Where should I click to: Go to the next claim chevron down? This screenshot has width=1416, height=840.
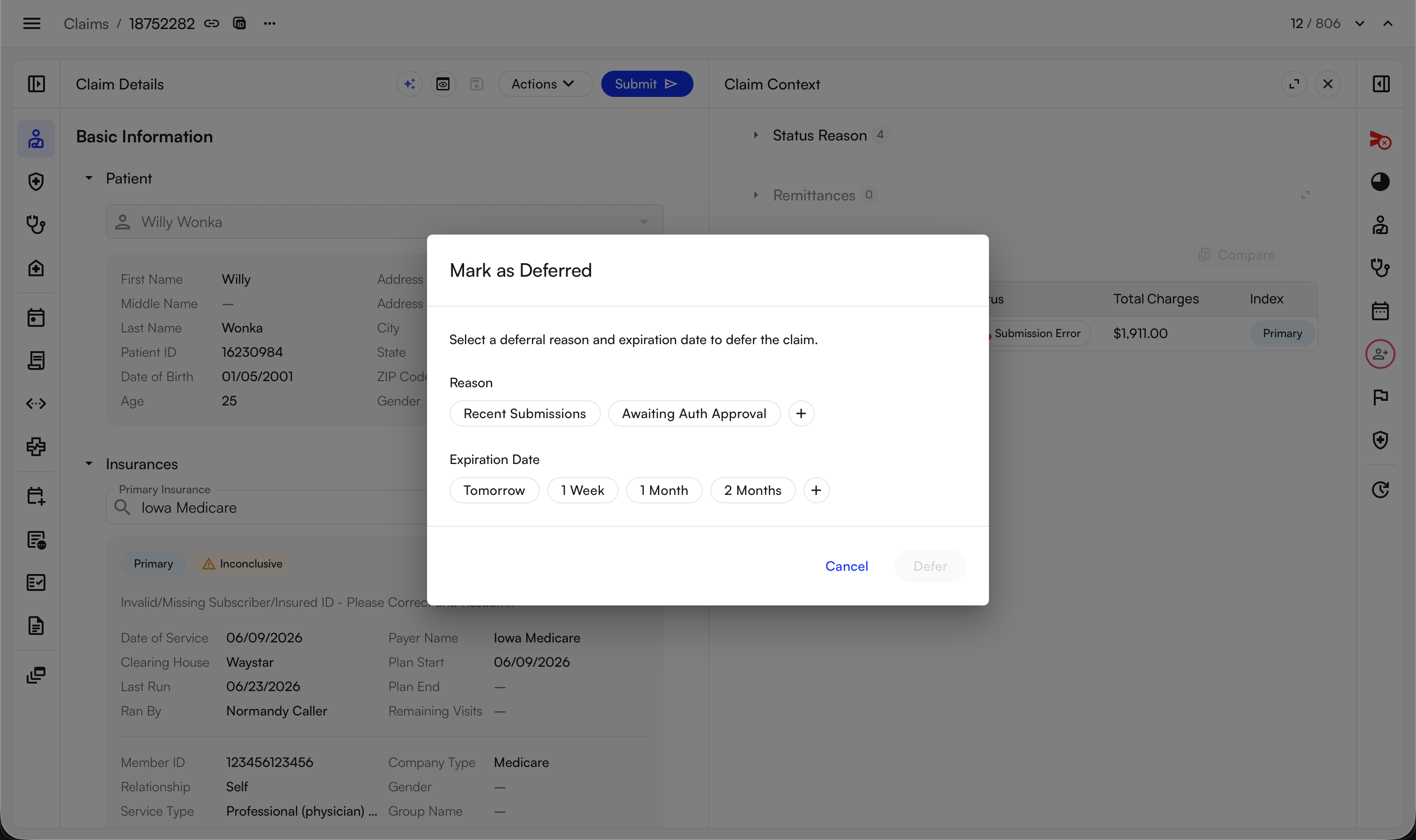[1359, 23]
